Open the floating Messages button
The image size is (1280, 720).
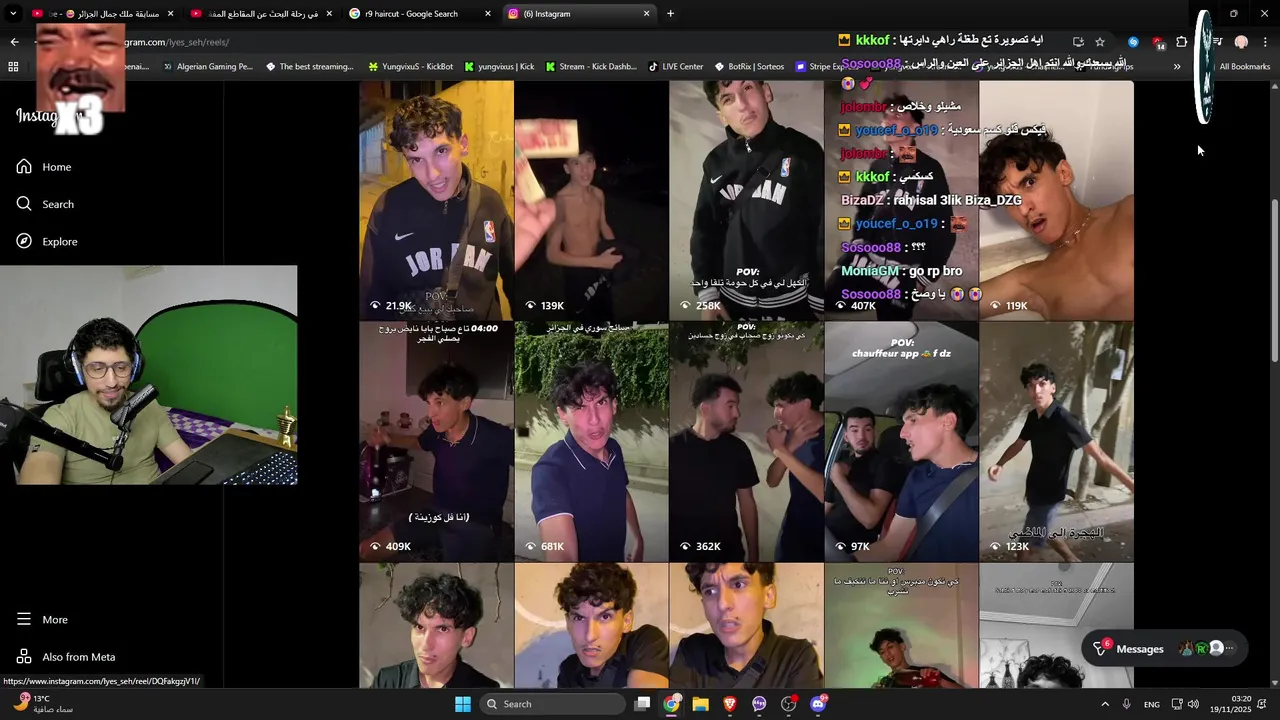point(1166,649)
